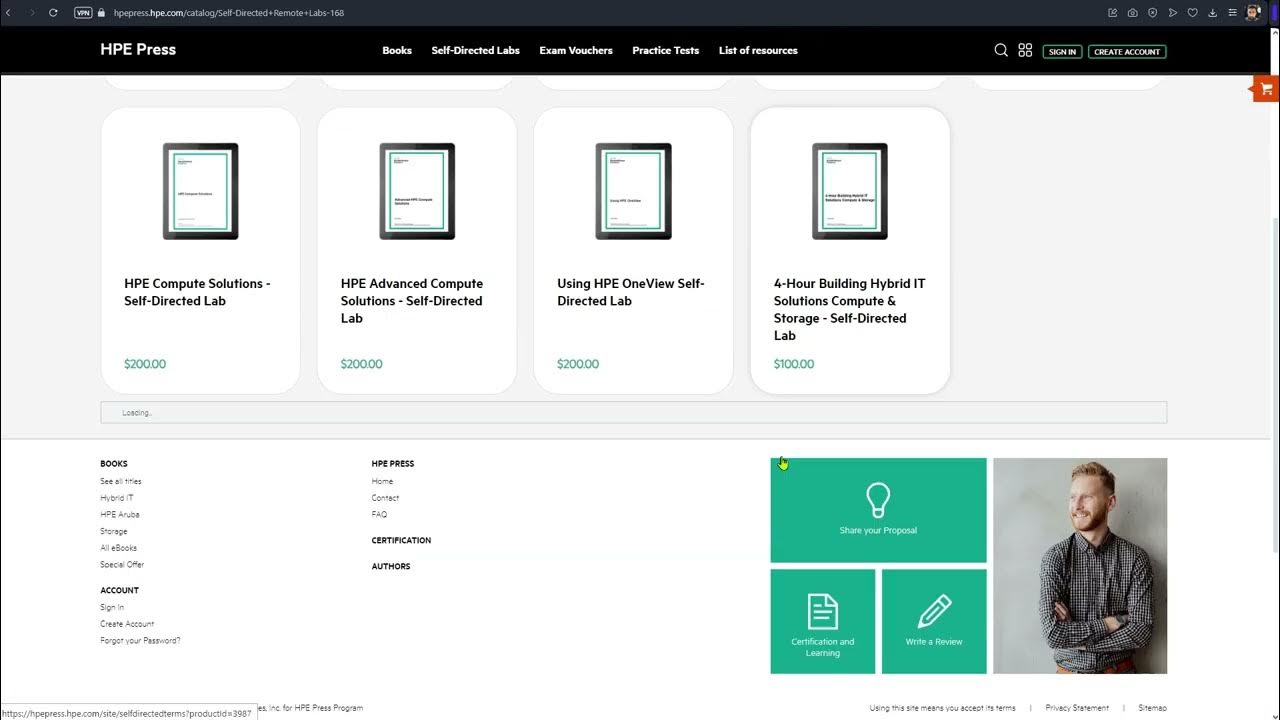This screenshot has width=1280, height=720.
Task: Open the 4-Hour Building Hybrid IT cover thumbnail
Action: click(x=850, y=191)
